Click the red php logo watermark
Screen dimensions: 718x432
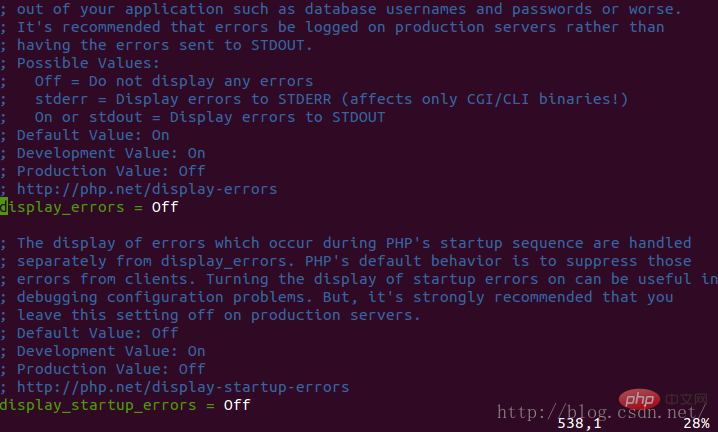639,400
